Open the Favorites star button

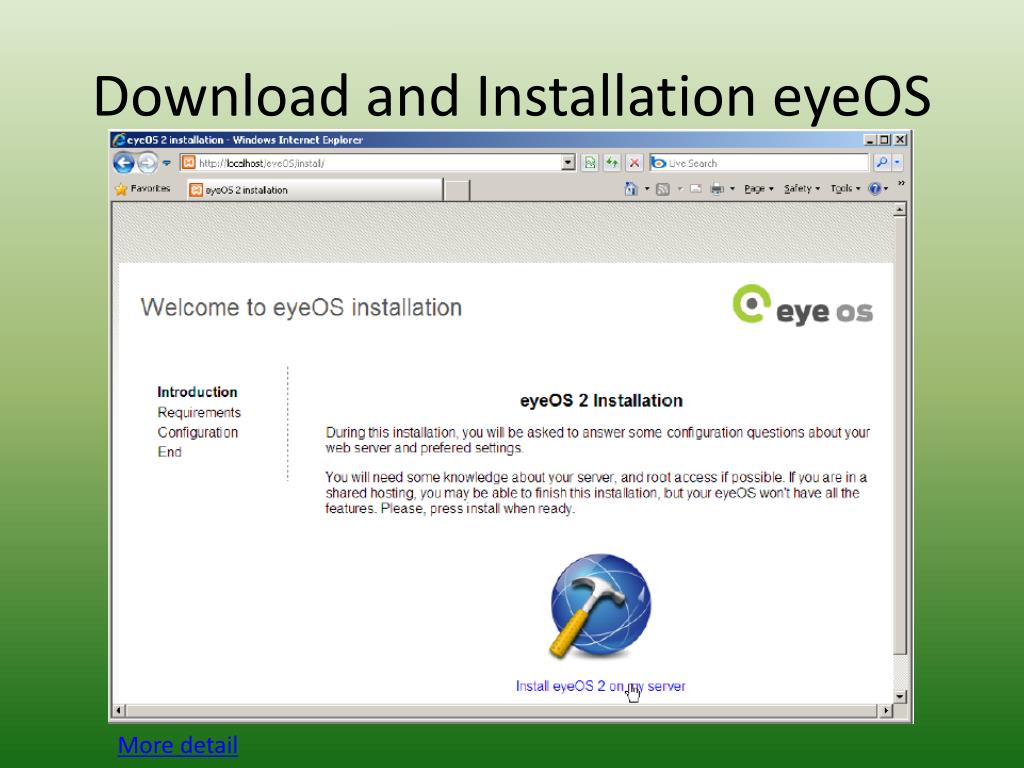coord(142,189)
